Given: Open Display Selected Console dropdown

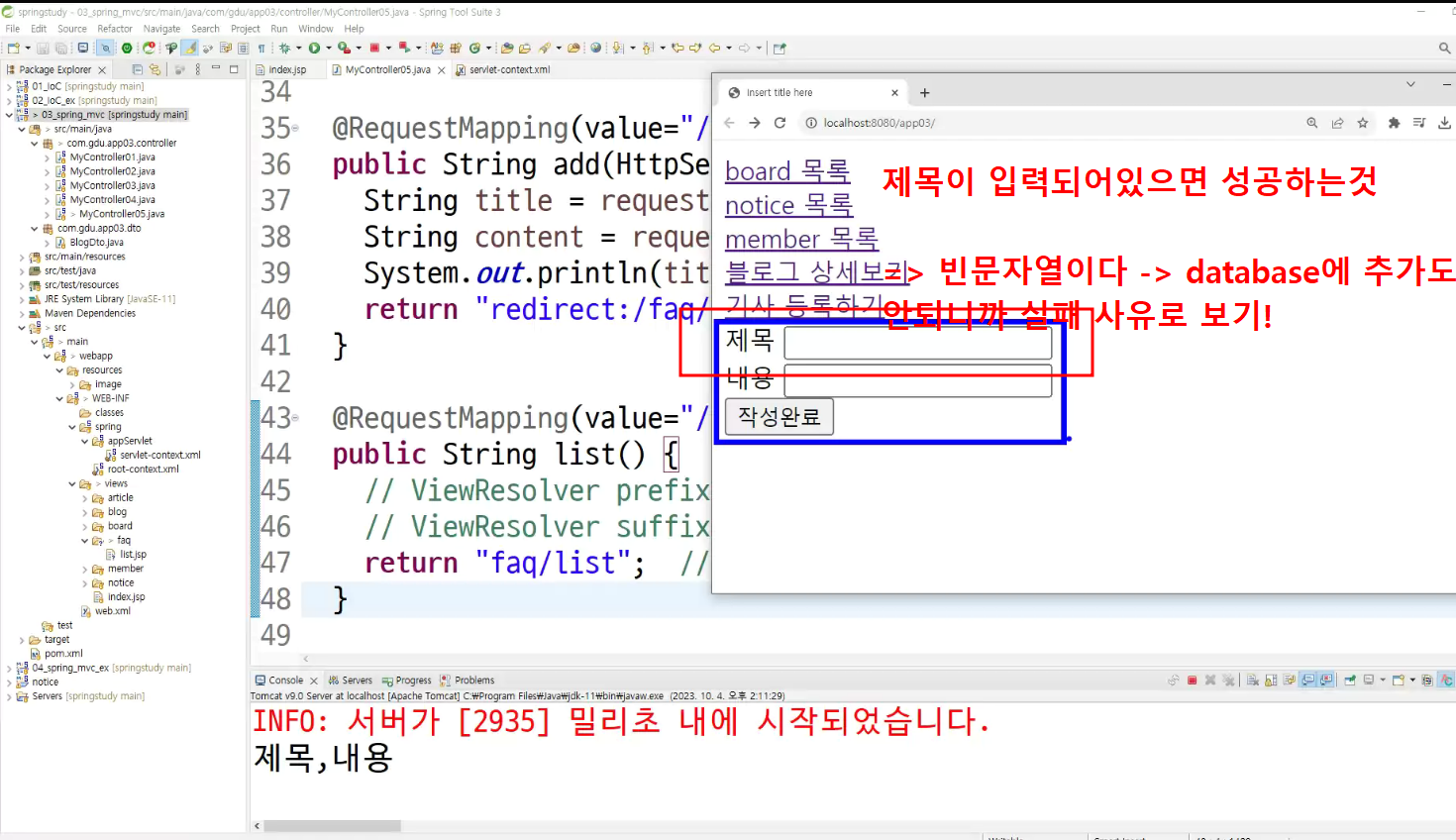Looking at the screenshot, I should pos(1383,681).
